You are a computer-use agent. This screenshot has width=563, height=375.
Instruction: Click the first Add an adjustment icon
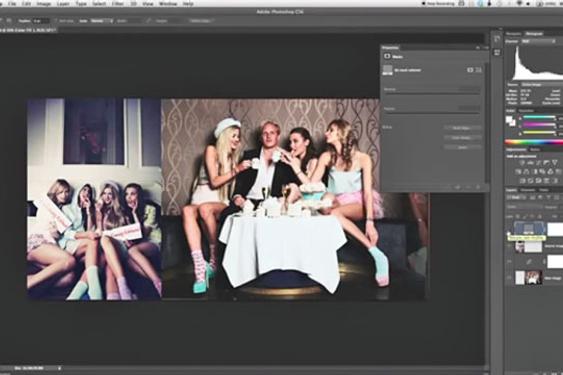521,162
